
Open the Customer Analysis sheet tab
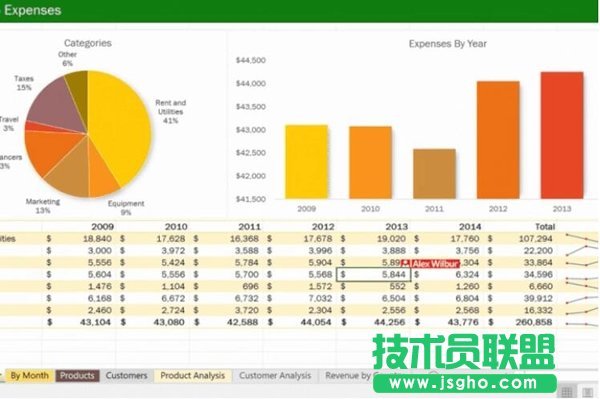click(275, 375)
